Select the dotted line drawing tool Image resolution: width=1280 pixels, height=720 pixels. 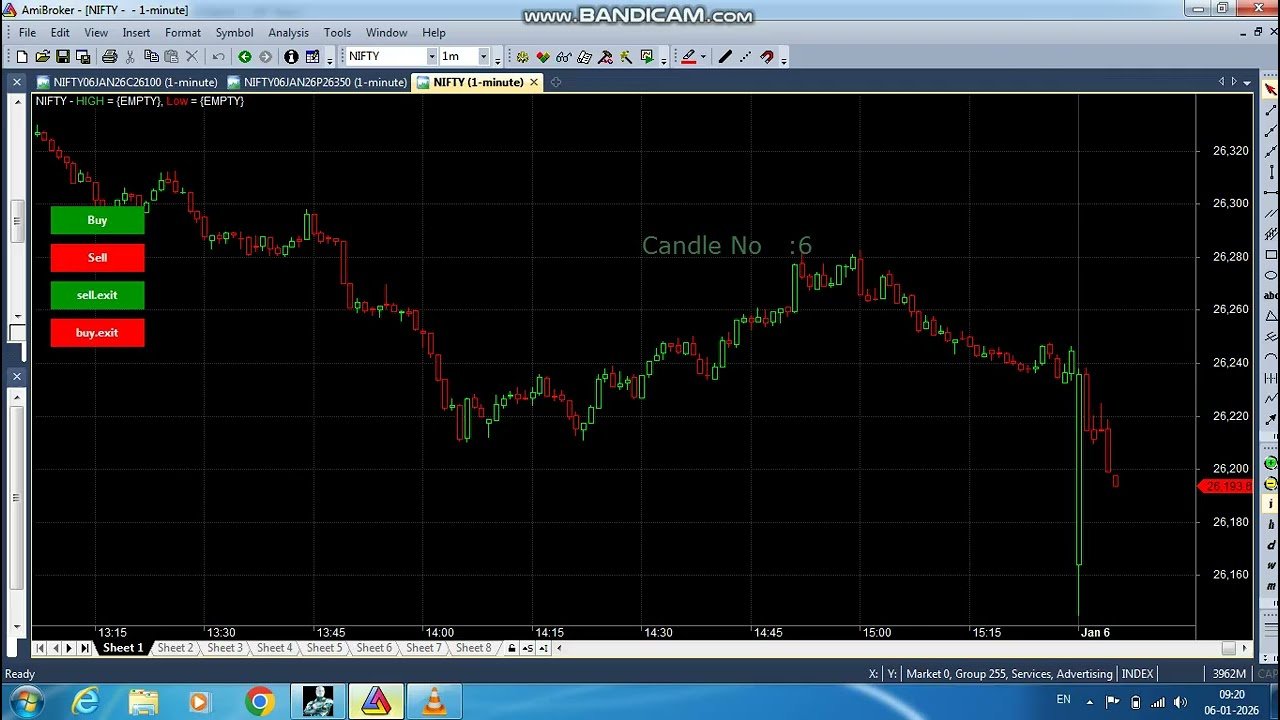[x=746, y=56]
